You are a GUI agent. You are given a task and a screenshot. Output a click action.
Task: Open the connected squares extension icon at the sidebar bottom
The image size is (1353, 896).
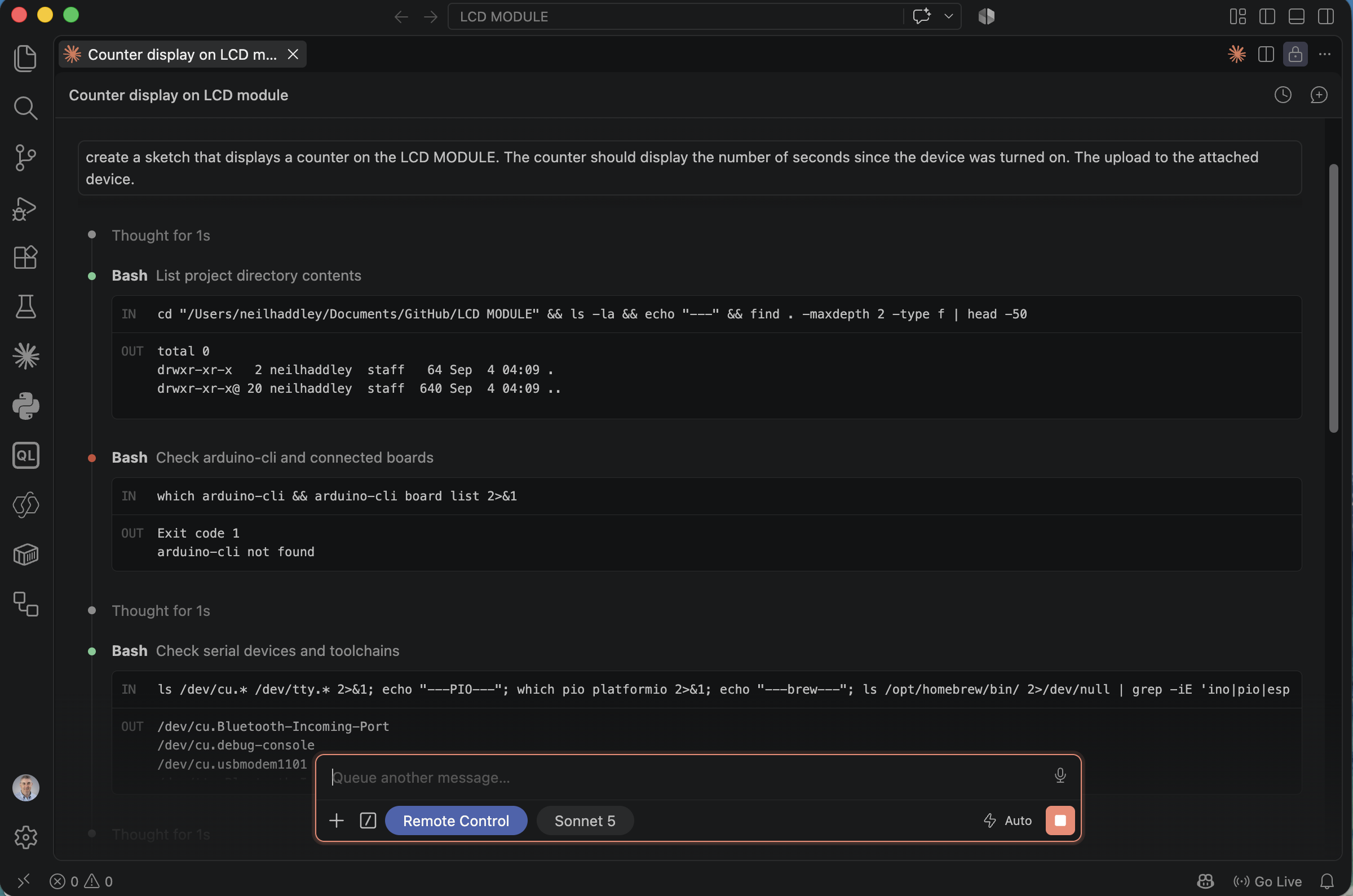[25, 604]
